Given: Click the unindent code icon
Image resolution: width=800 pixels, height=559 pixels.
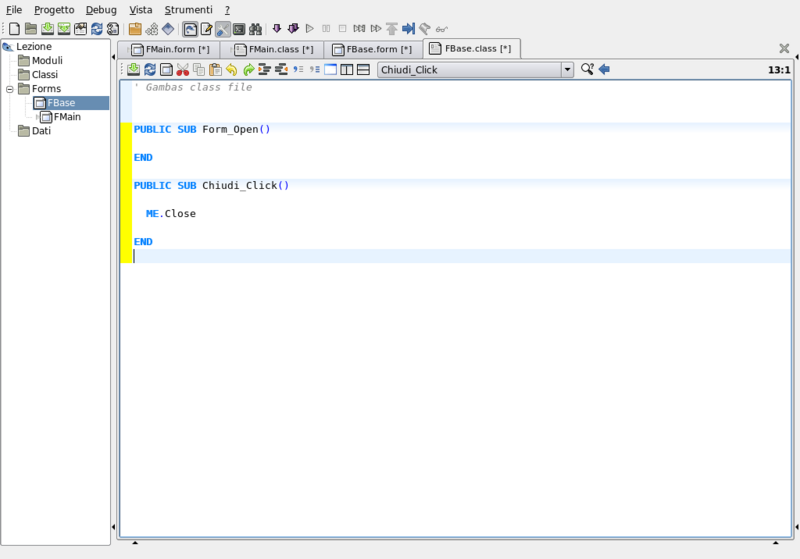Looking at the screenshot, I should point(281,69).
